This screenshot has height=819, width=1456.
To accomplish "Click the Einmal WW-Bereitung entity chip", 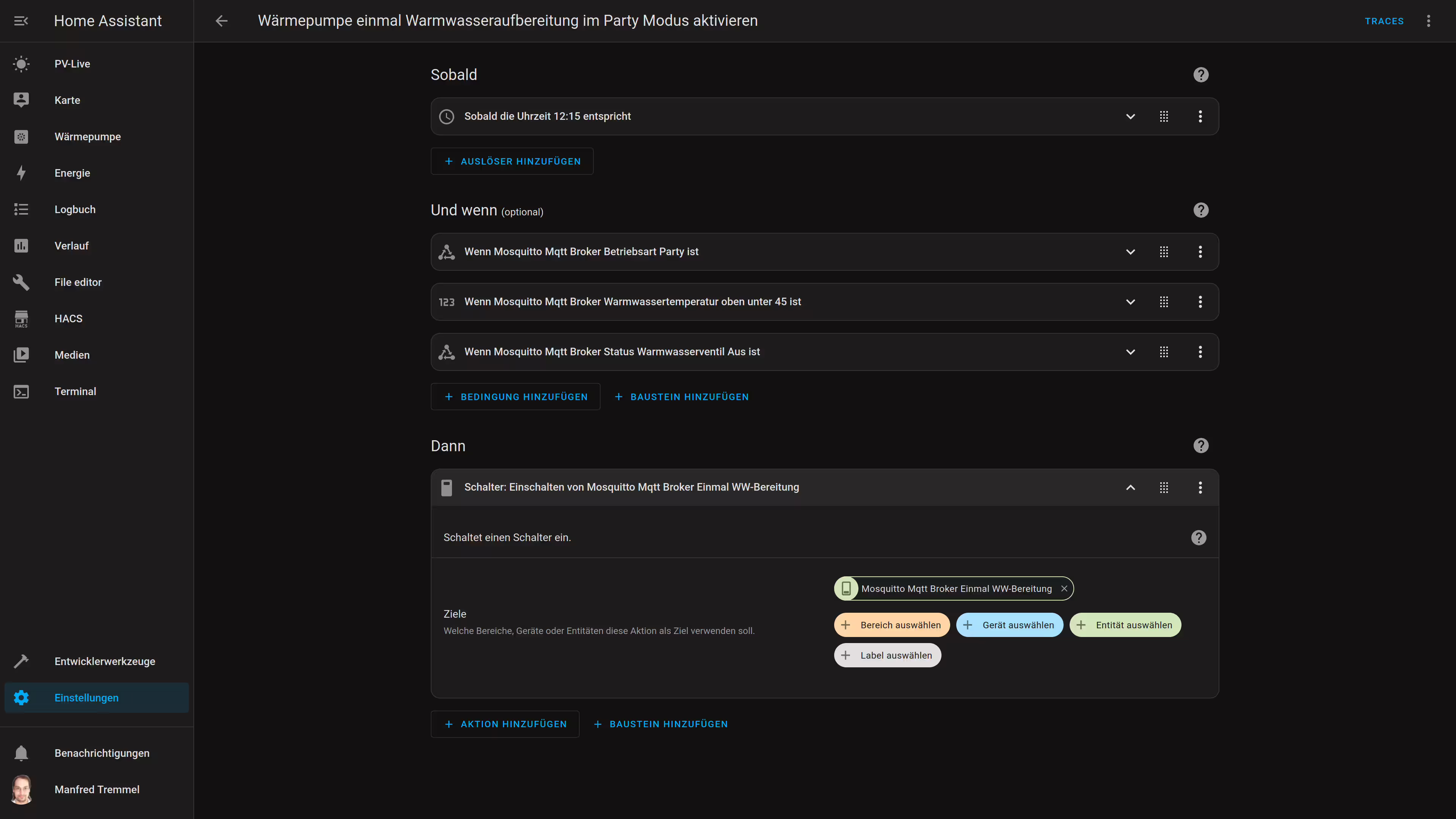I will pos(954,588).
